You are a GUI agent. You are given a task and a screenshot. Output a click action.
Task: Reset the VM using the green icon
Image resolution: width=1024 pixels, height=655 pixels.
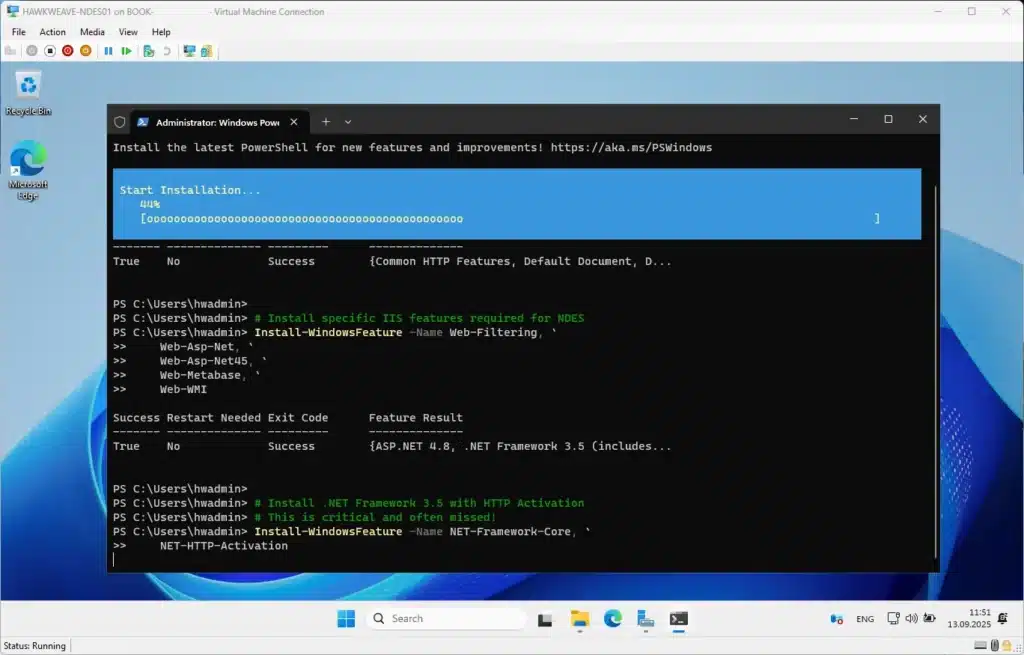coord(126,50)
